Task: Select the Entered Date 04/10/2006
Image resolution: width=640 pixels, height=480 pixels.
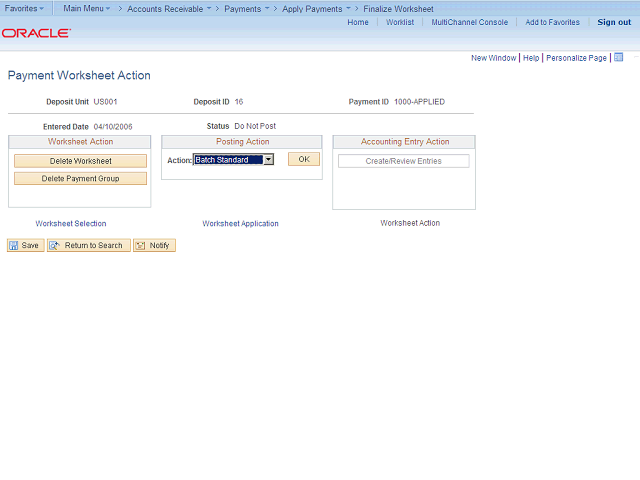Action: click(113, 127)
